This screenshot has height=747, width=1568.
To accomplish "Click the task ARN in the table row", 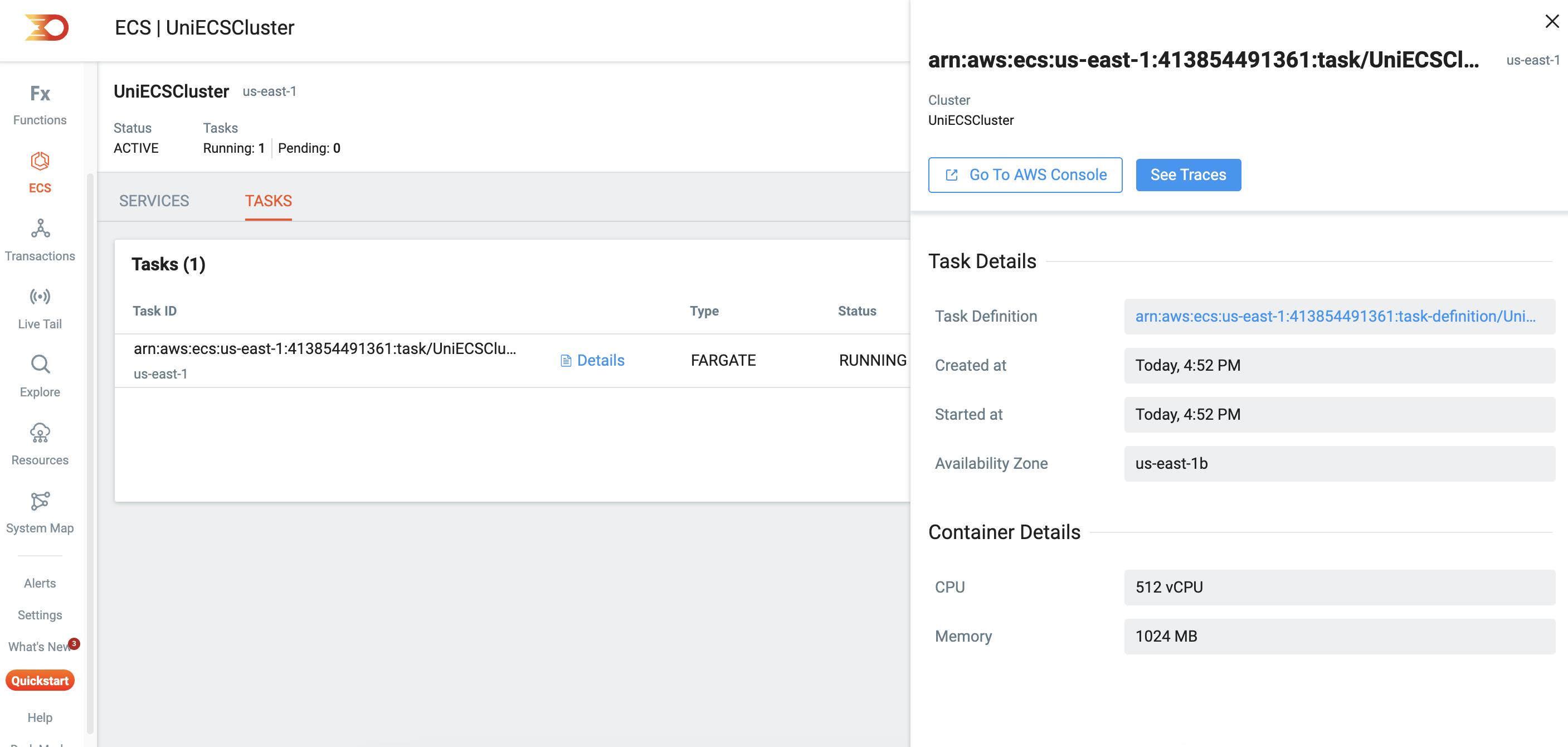I will [324, 349].
